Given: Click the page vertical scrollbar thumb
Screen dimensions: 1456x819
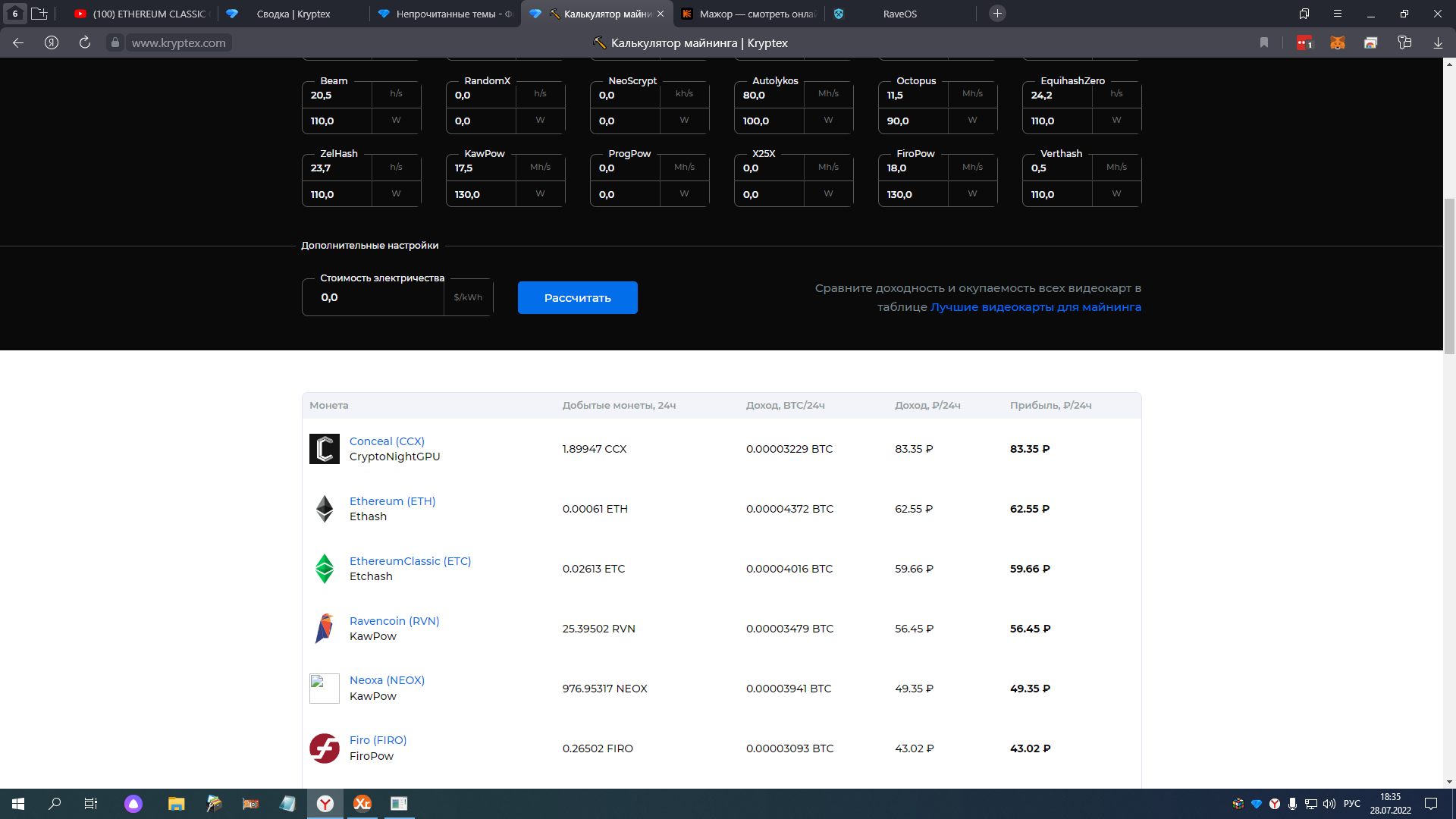Looking at the screenshot, I should [x=1449, y=276].
